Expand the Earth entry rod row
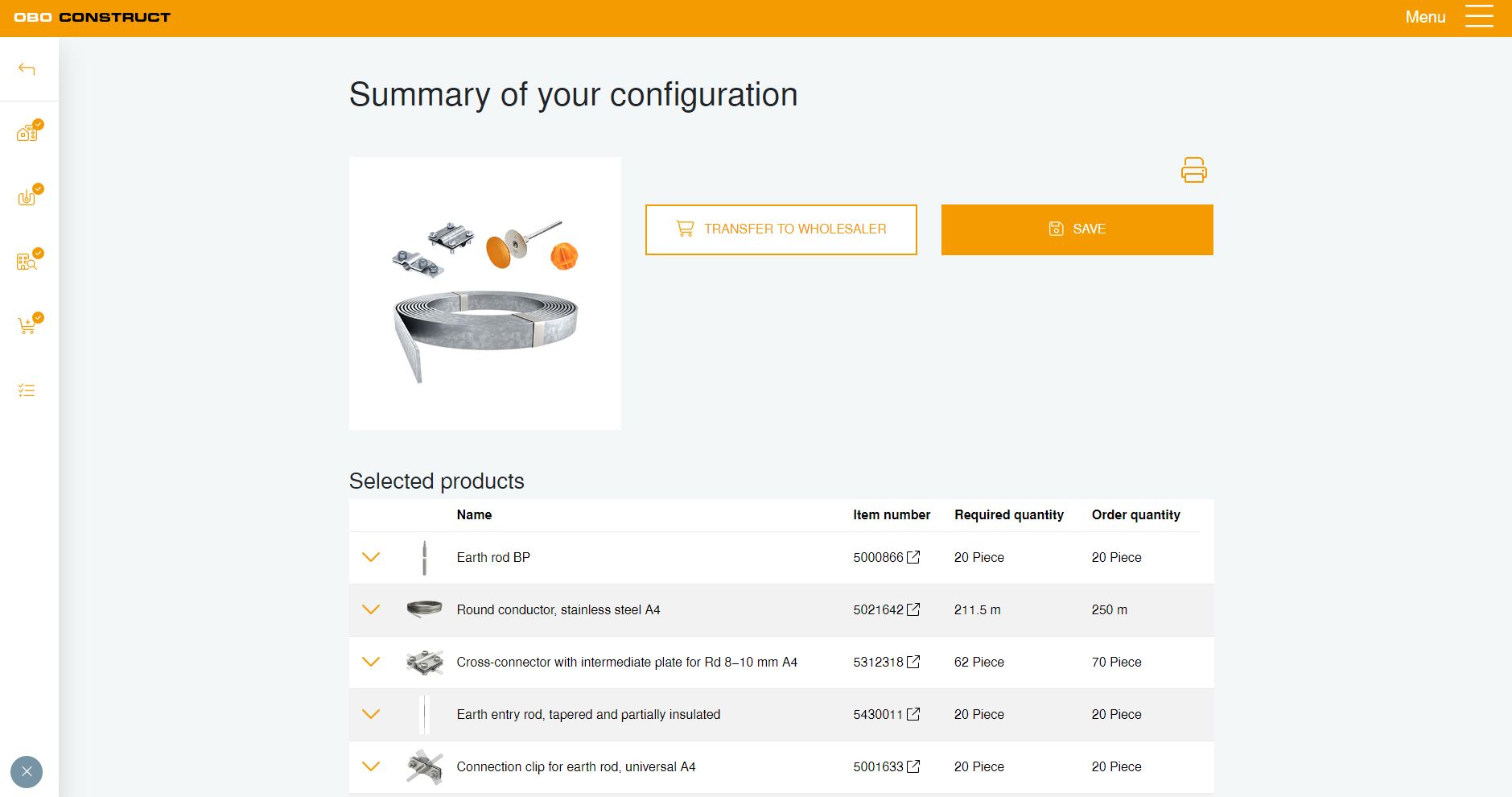The width and height of the screenshot is (1512, 797). [371, 714]
